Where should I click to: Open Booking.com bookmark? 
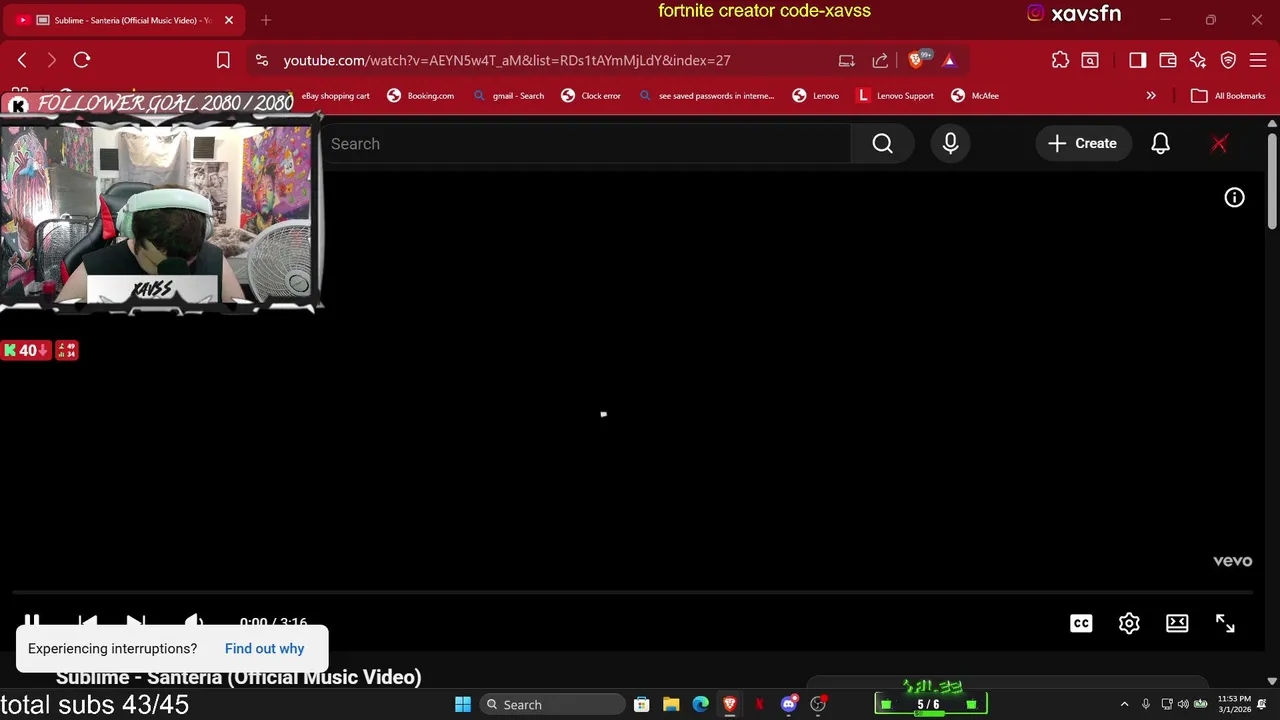(x=421, y=96)
